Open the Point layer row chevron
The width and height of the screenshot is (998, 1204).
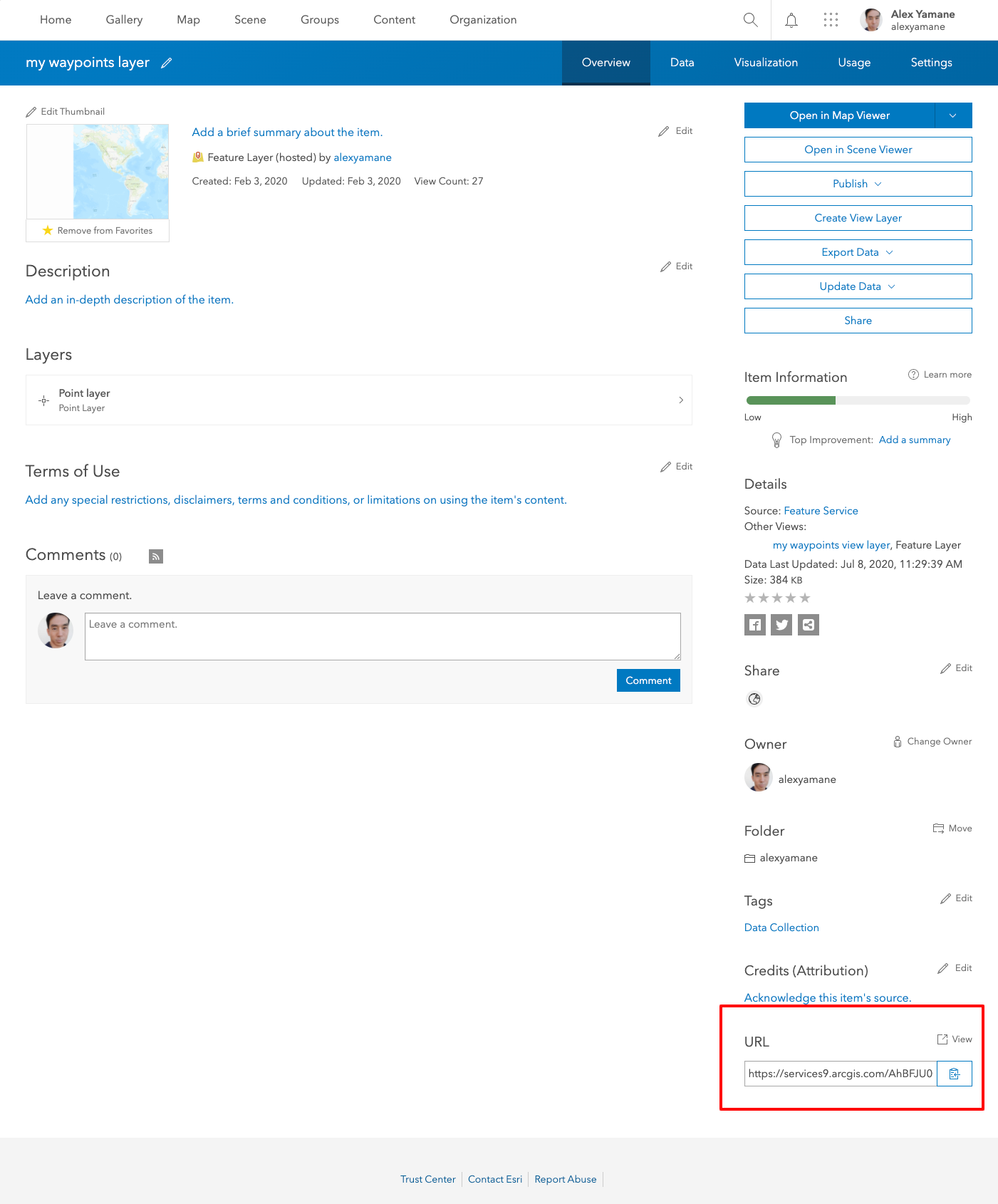coord(681,400)
